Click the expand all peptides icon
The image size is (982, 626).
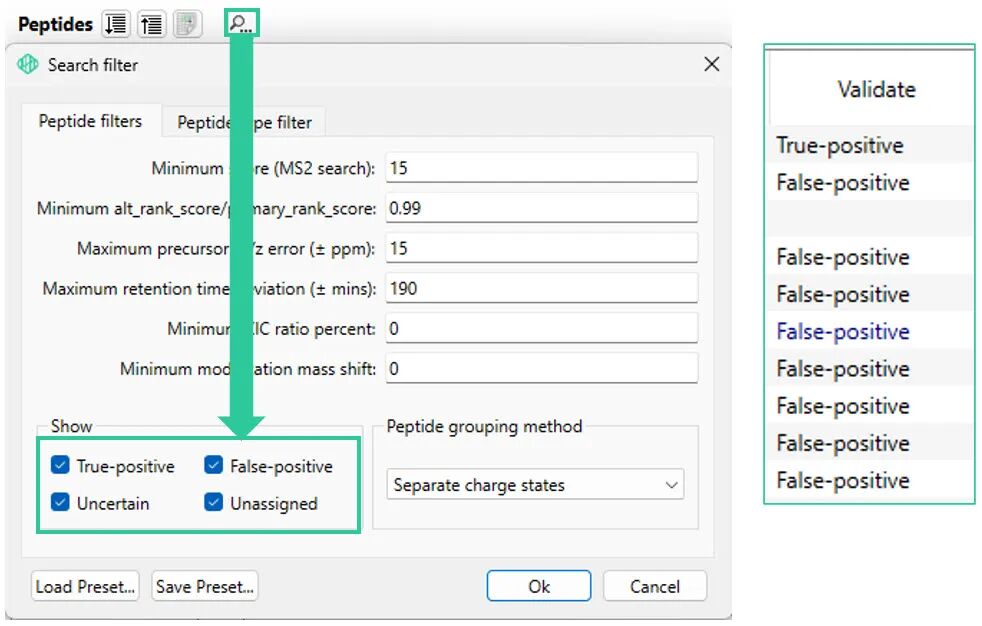click(x=116, y=25)
